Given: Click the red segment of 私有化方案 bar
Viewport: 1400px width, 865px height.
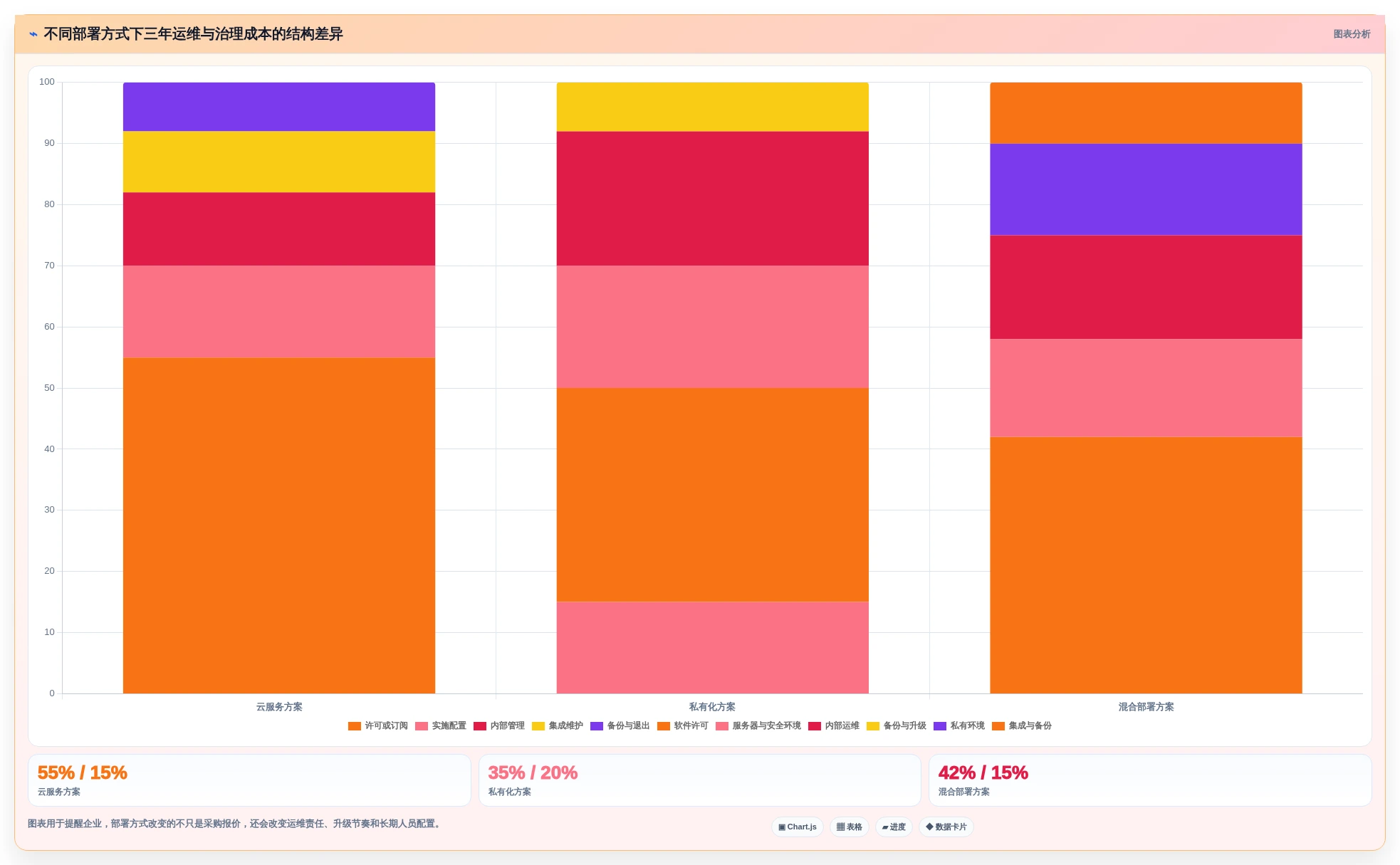Looking at the screenshot, I should pos(712,199).
